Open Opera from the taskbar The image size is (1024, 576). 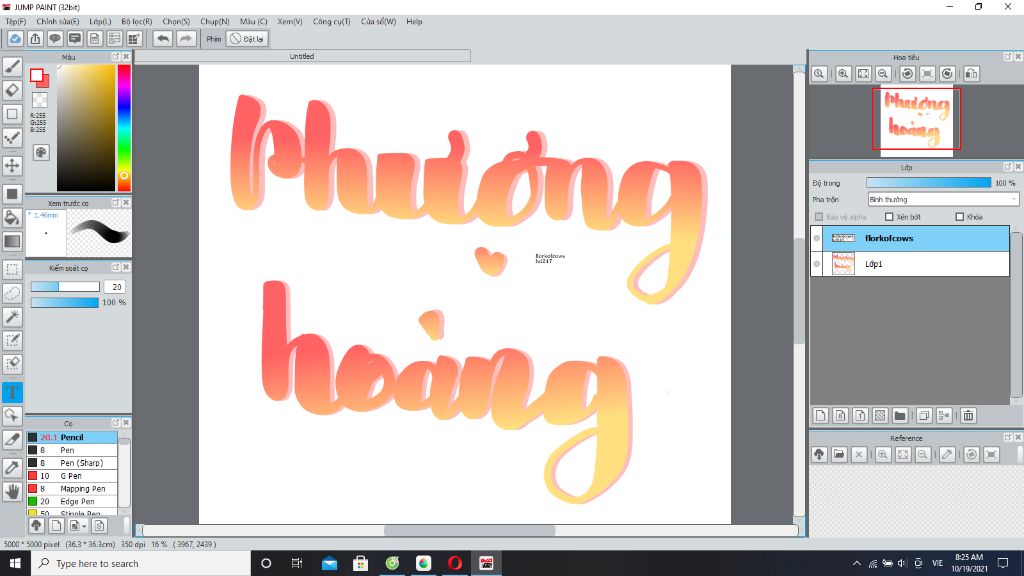(x=455, y=563)
